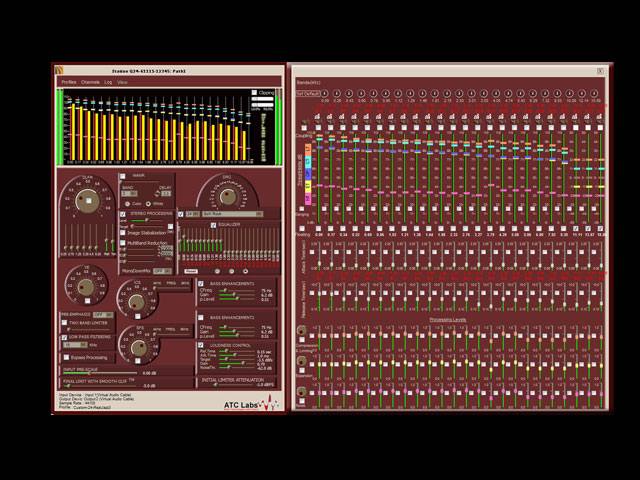This screenshot has width=640, height=480.
Task: Click the NT magenta legend swatch
Action: tap(308, 198)
